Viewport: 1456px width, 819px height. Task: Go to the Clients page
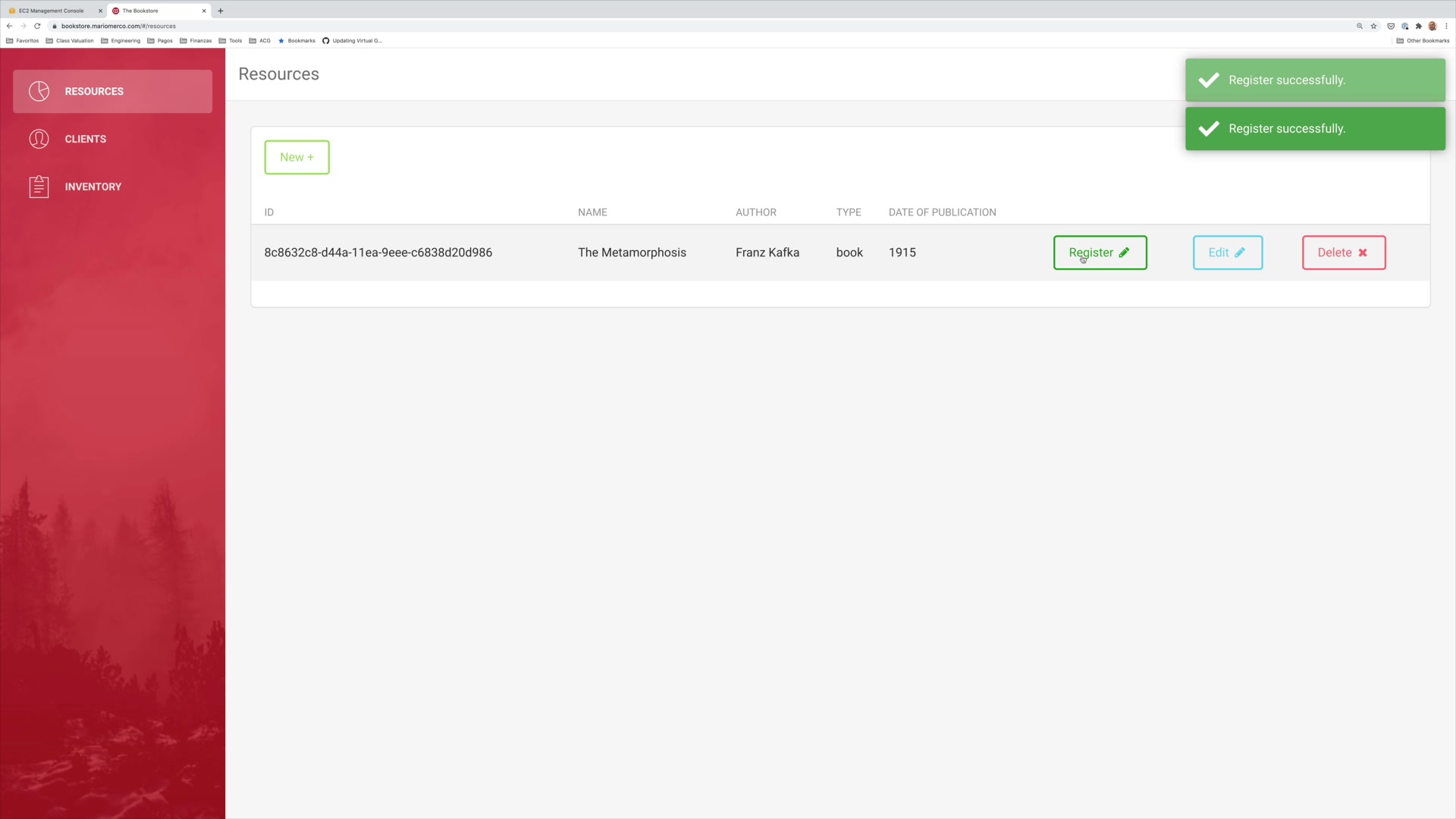(85, 139)
